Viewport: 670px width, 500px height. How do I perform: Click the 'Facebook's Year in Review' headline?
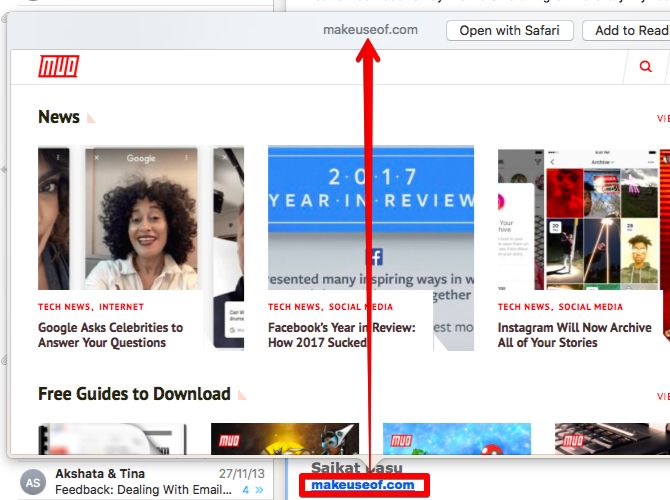pyautogui.click(x=341, y=335)
